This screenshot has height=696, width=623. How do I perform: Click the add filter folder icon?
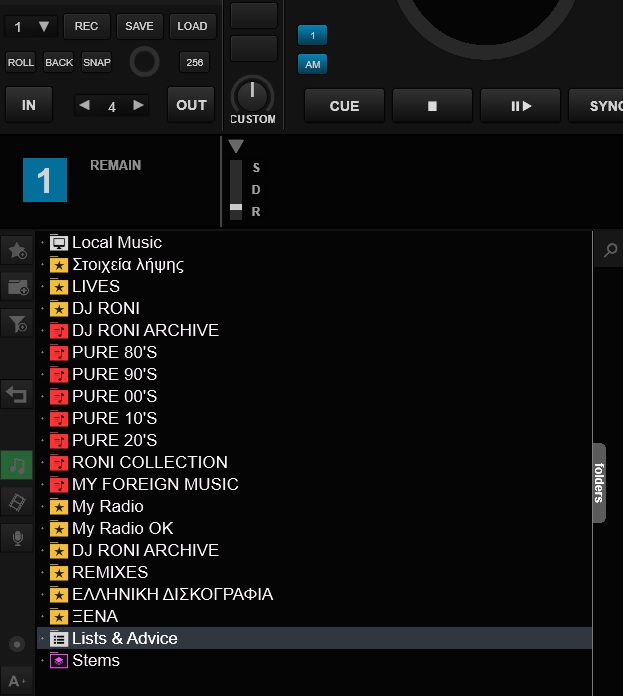17,323
